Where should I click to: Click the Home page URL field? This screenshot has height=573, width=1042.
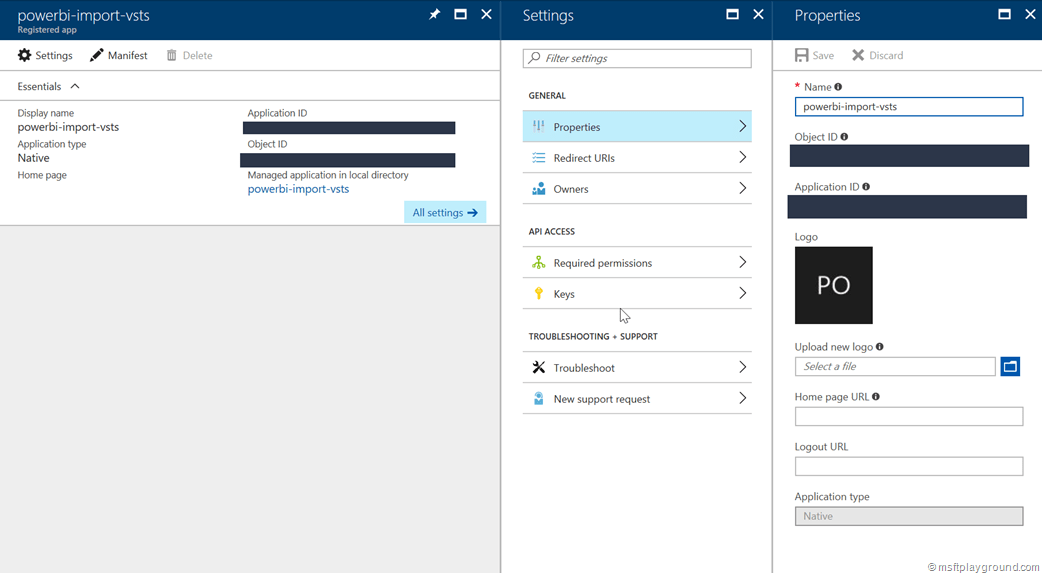(x=909, y=416)
